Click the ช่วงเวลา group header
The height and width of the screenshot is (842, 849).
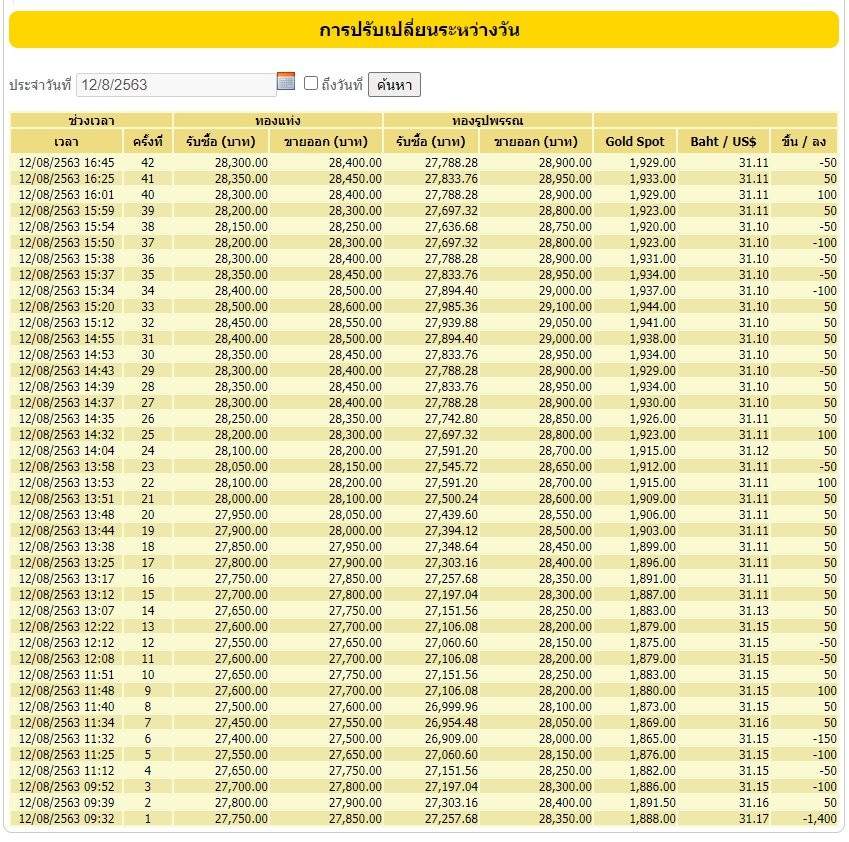[x=92, y=120]
